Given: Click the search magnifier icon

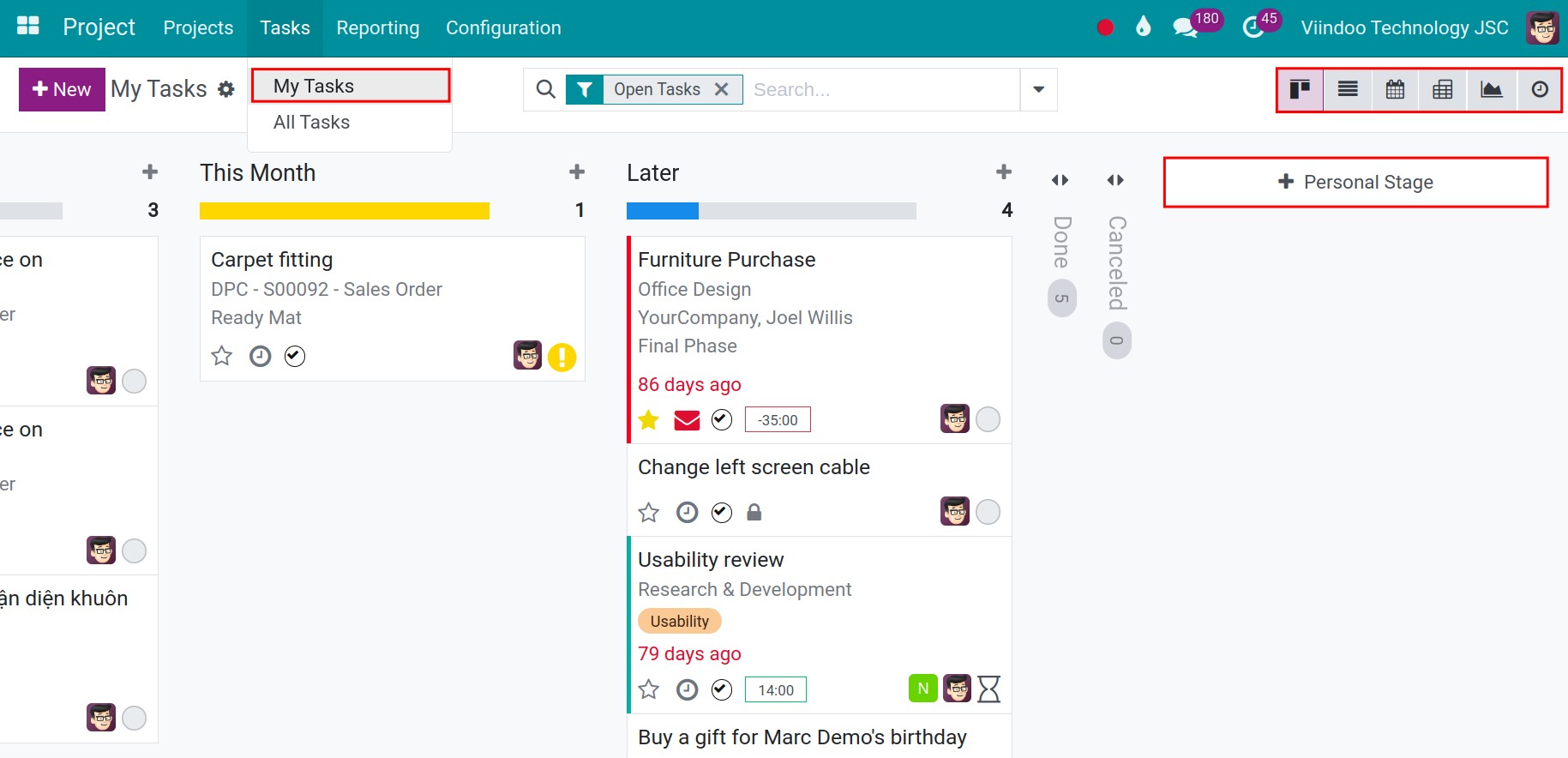Looking at the screenshot, I should click(545, 89).
